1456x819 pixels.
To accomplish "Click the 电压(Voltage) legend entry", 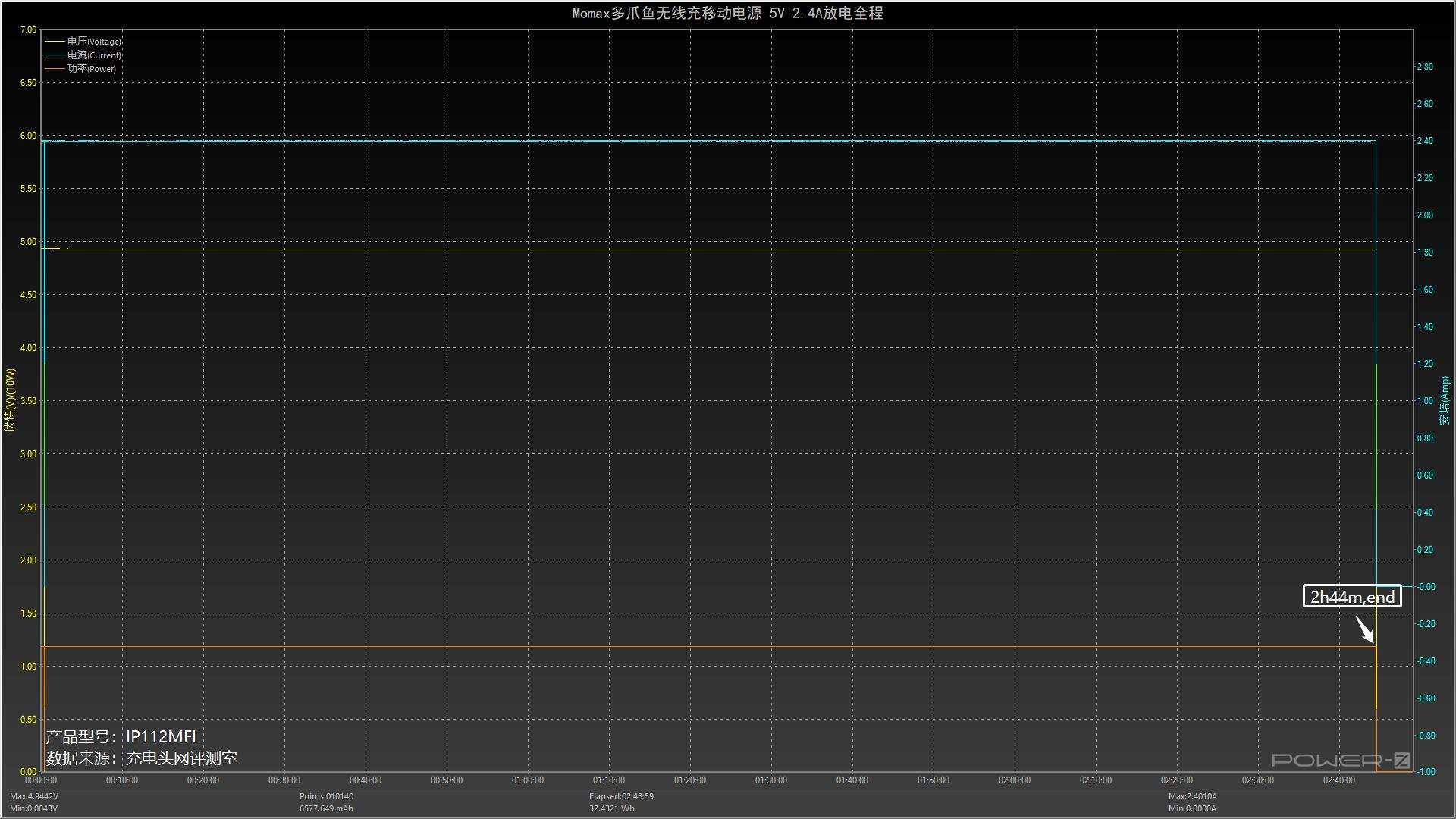I will [x=83, y=42].
